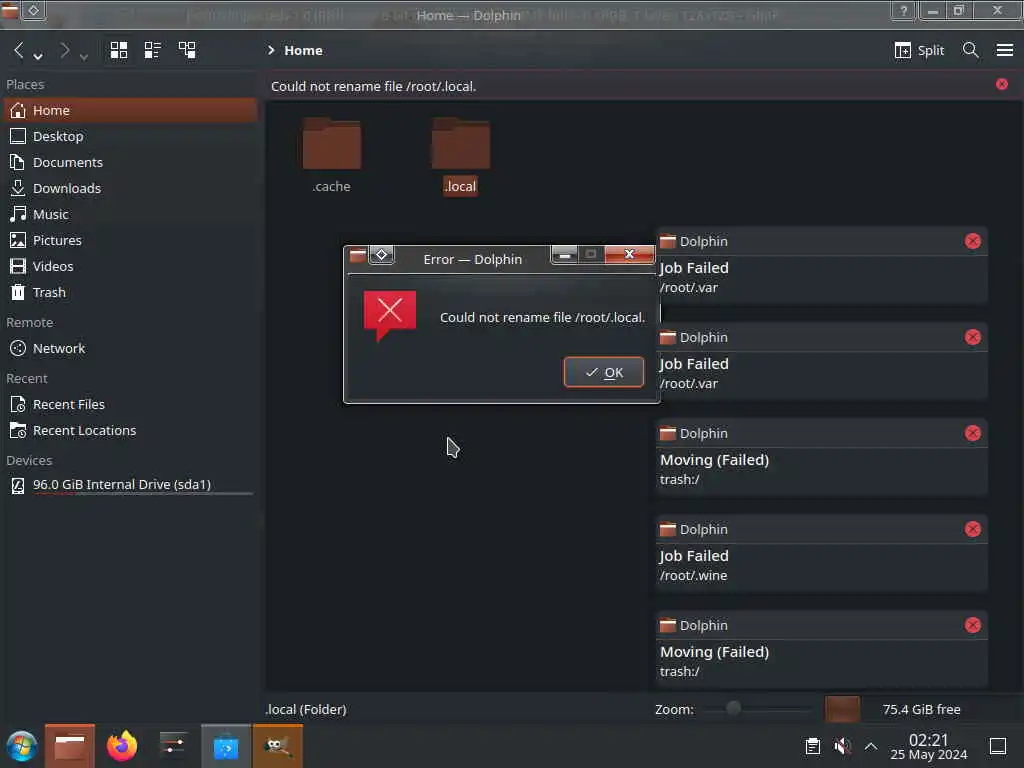1024x768 pixels.
Task: Open Desktop in Places panel
Action: click(x=131, y=136)
